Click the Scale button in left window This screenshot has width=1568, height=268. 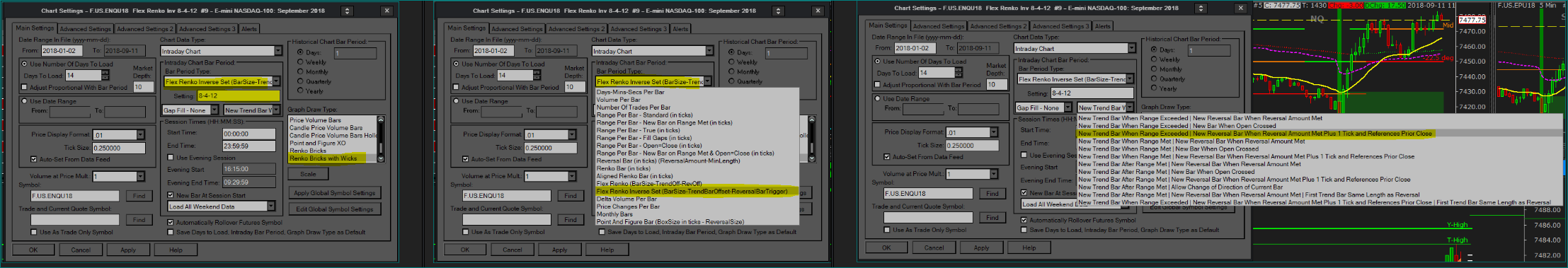(308, 174)
